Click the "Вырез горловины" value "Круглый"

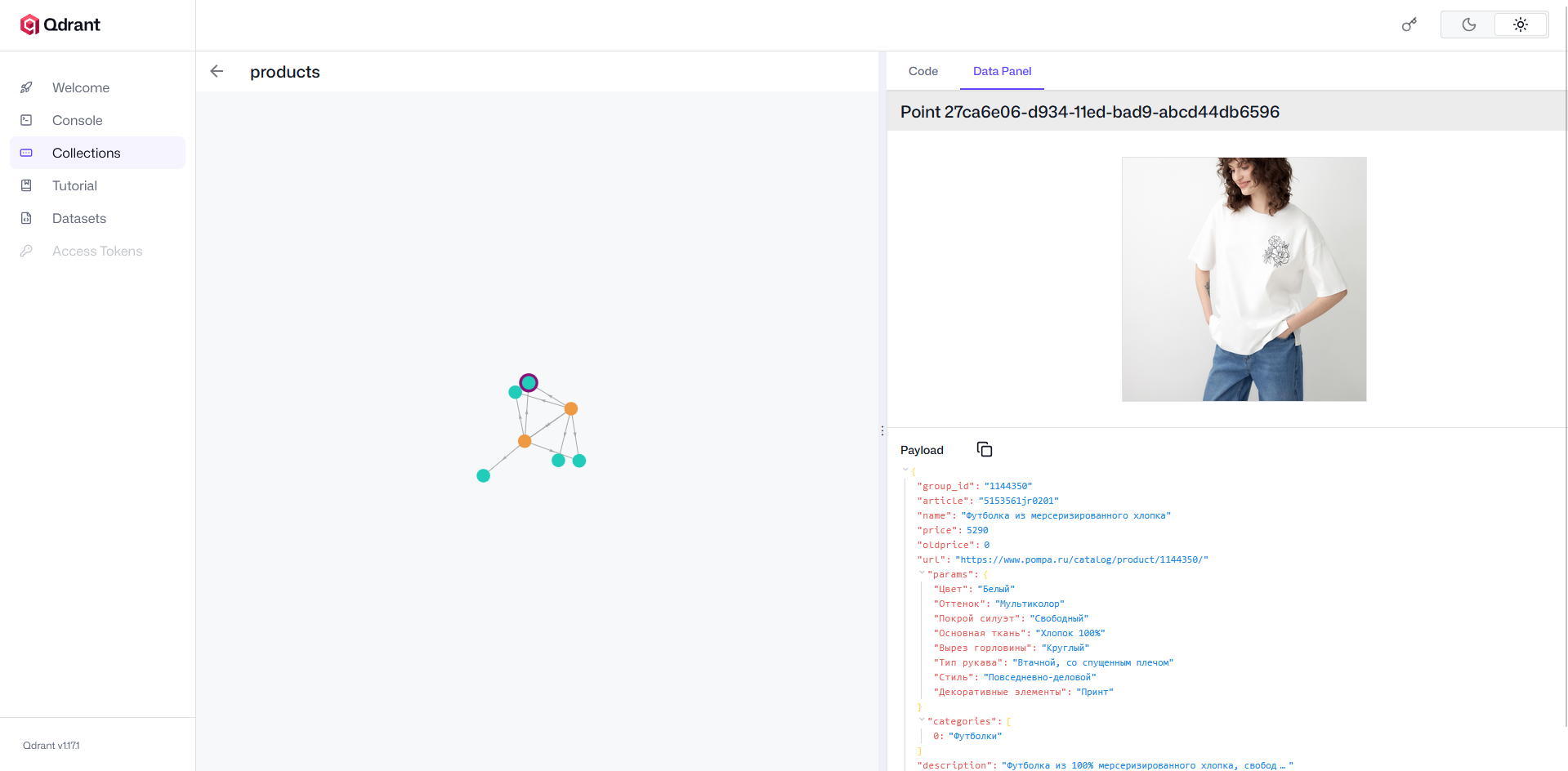pos(1065,648)
